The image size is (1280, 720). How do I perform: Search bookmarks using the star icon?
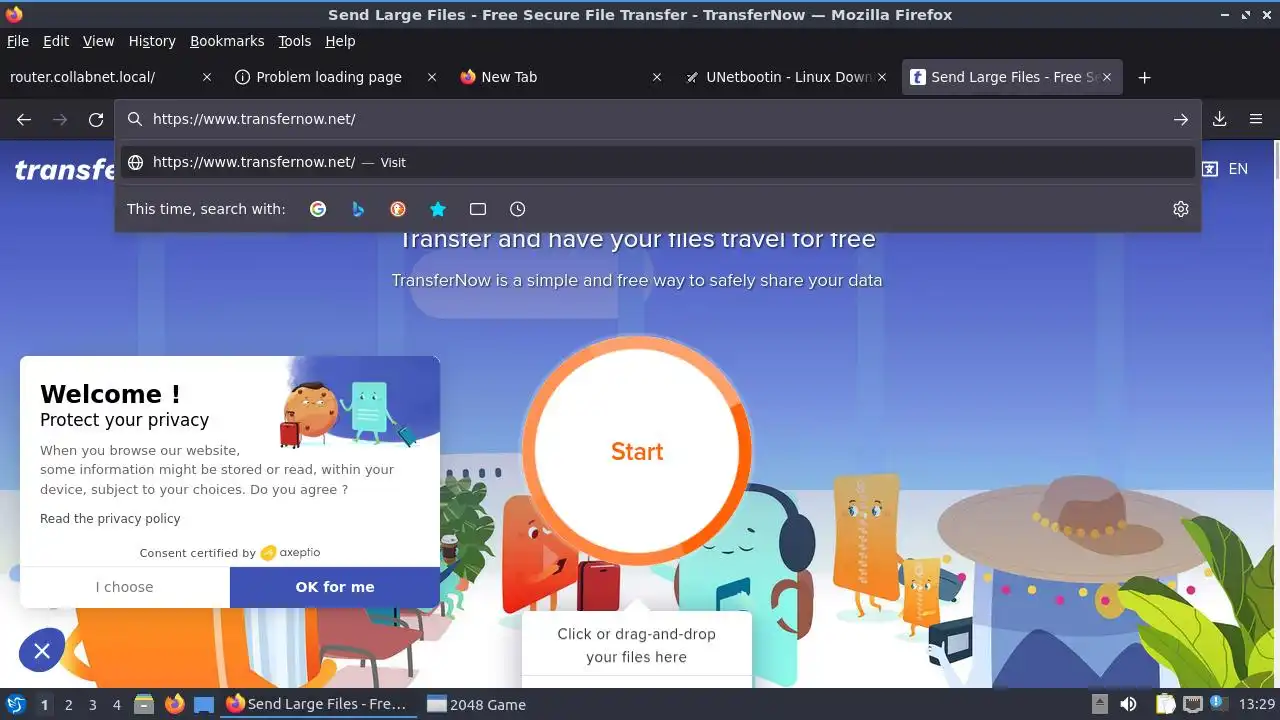coord(438,209)
